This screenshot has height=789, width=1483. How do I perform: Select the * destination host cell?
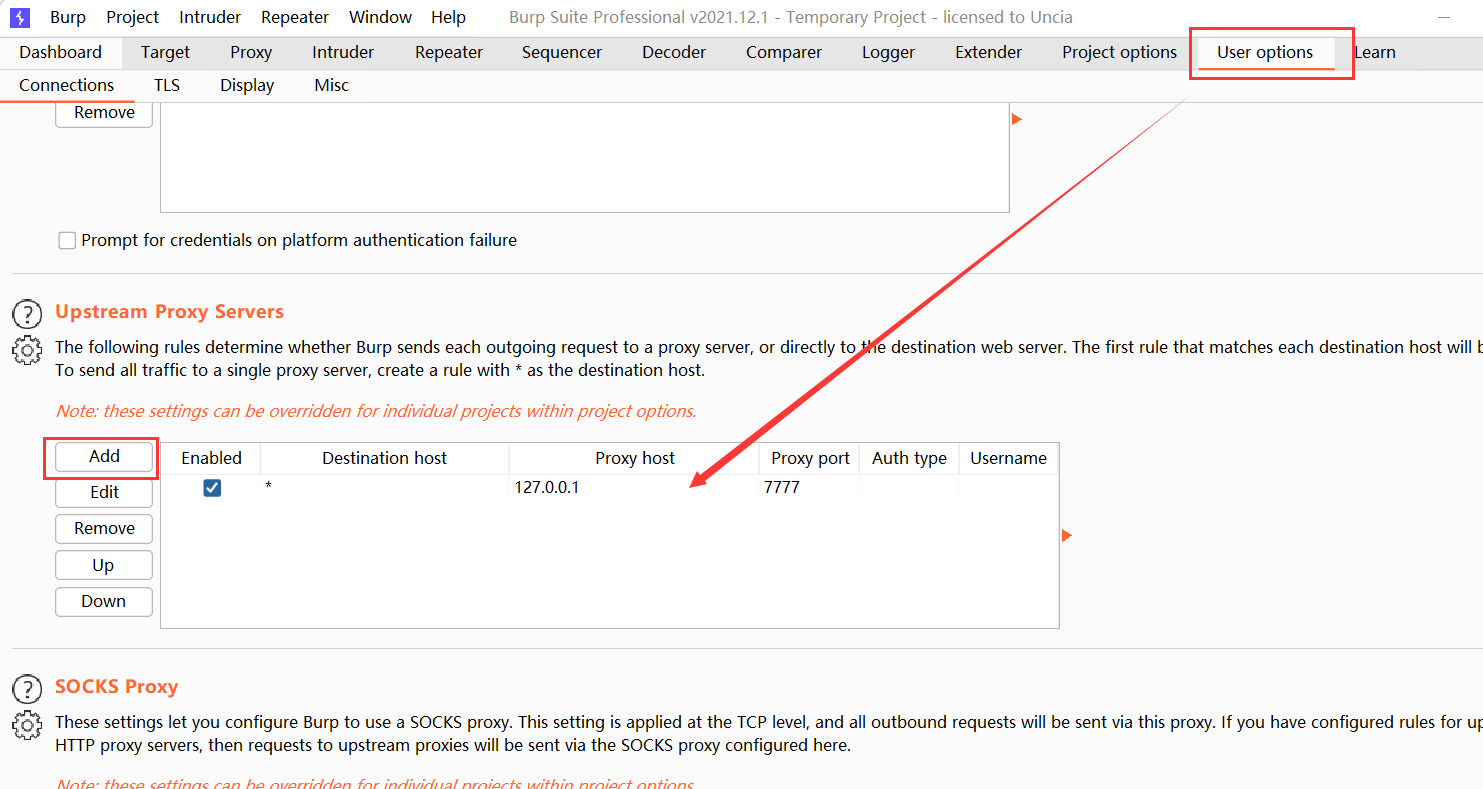coord(385,488)
